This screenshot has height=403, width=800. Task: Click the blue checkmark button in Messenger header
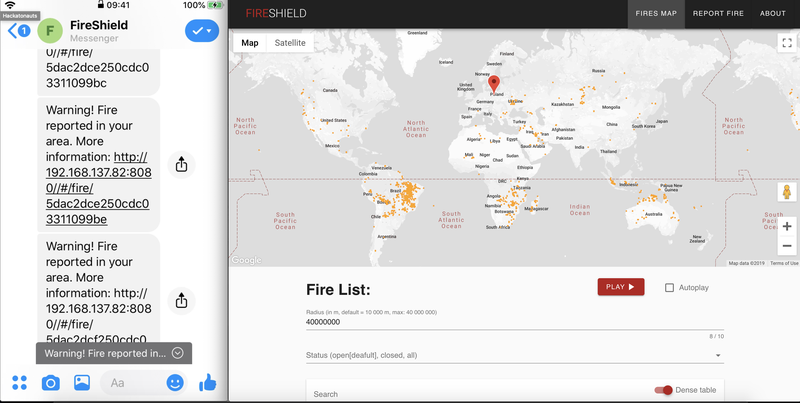pos(201,31)
